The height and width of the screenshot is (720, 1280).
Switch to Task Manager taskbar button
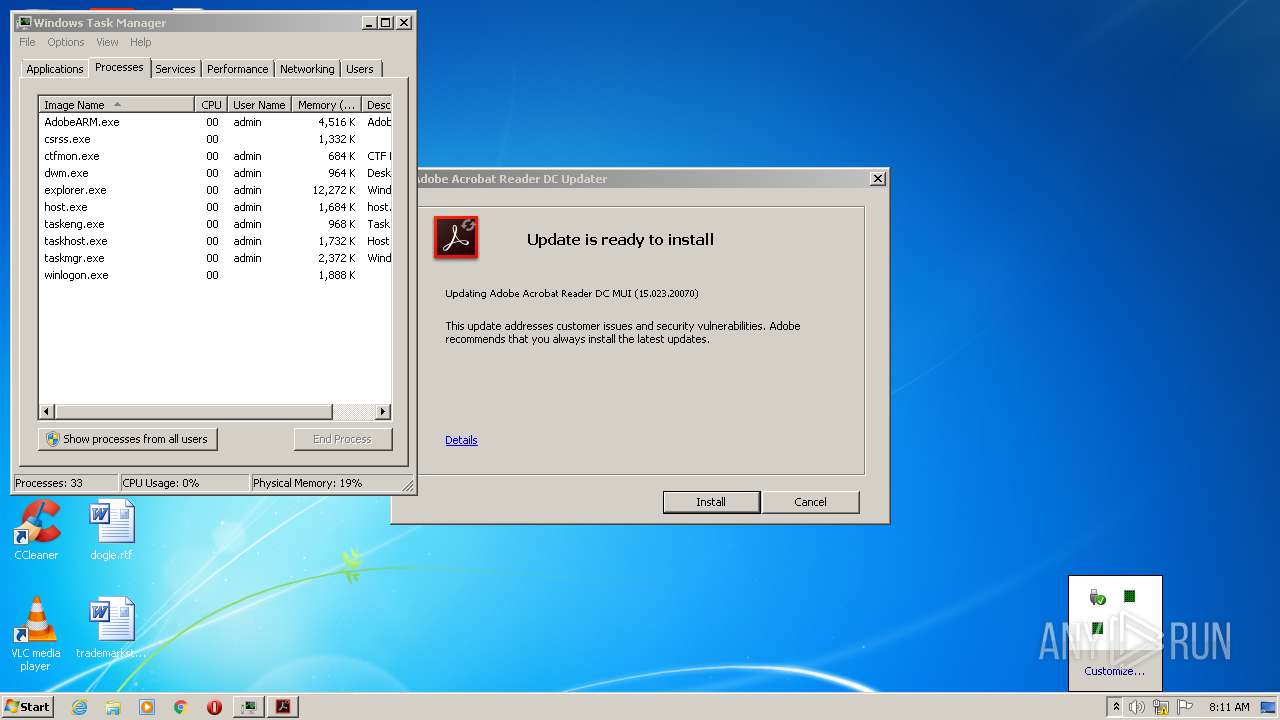(248, 707)
